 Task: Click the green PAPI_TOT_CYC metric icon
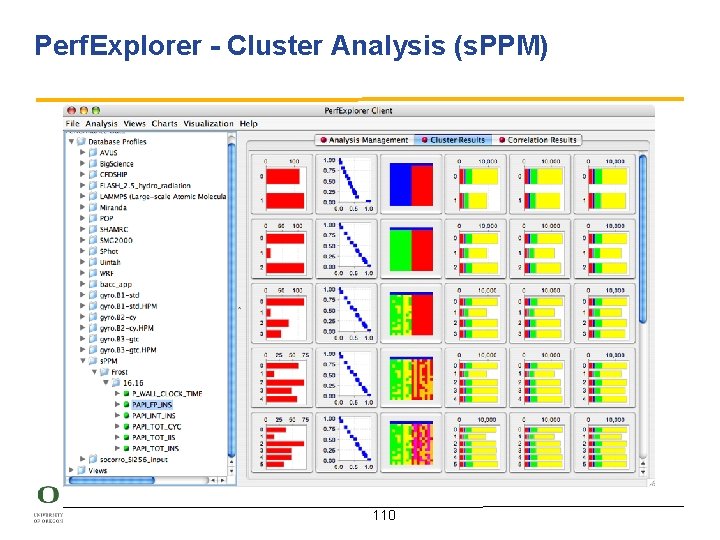pos(126,427)
